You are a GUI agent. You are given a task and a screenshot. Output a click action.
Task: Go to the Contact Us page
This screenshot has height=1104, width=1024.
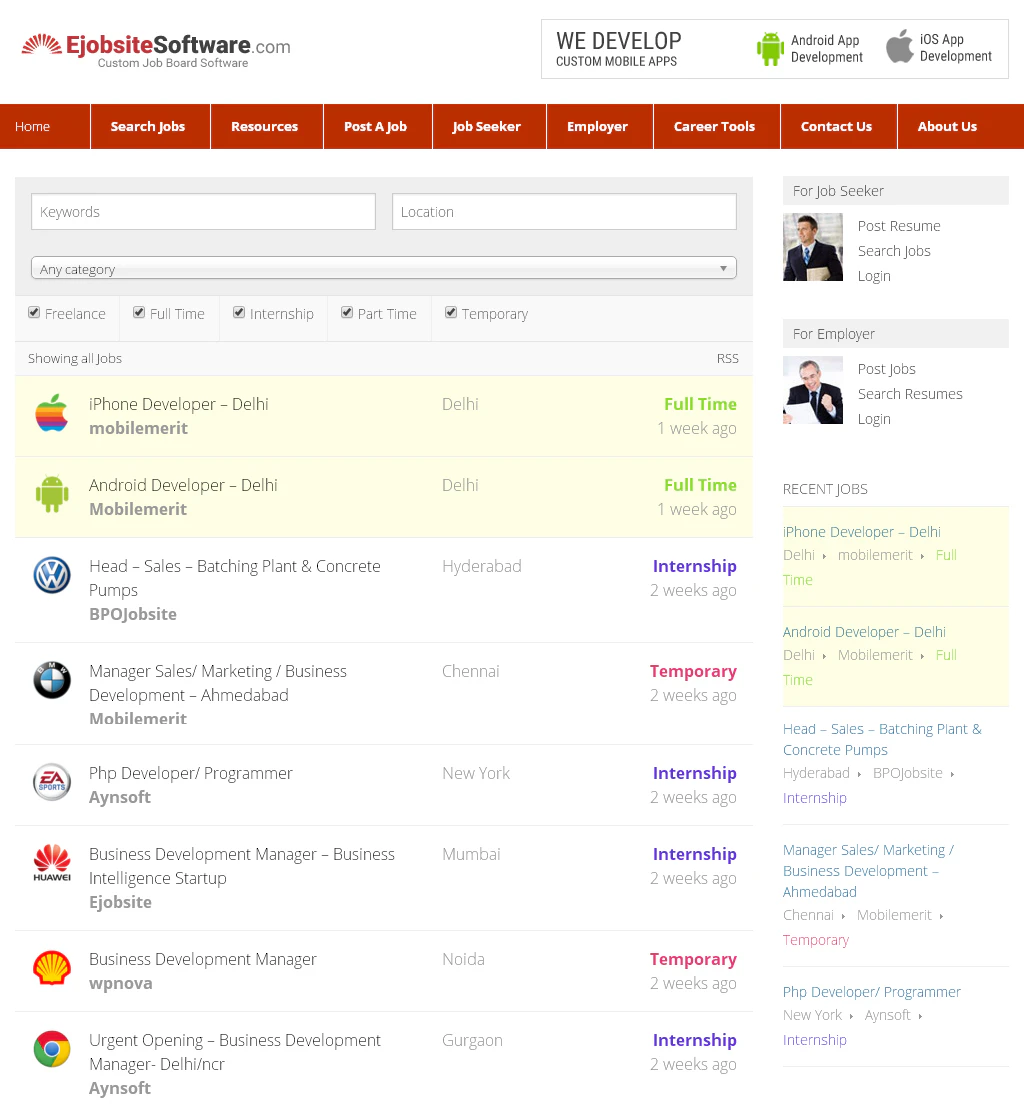(x=837, y=127)
